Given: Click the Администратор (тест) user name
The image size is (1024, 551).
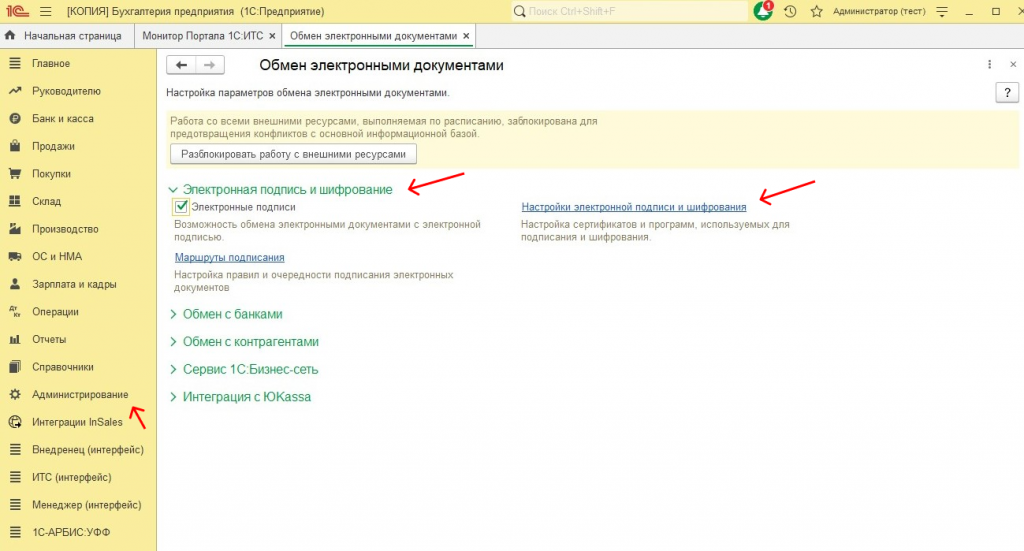Looking at the screenshot, I should [879, 11].
